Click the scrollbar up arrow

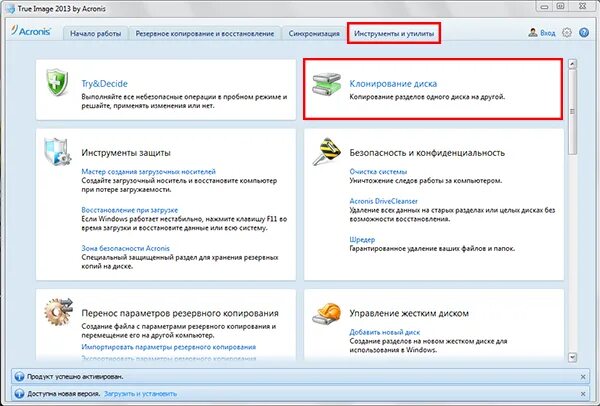tap(572, 64)
